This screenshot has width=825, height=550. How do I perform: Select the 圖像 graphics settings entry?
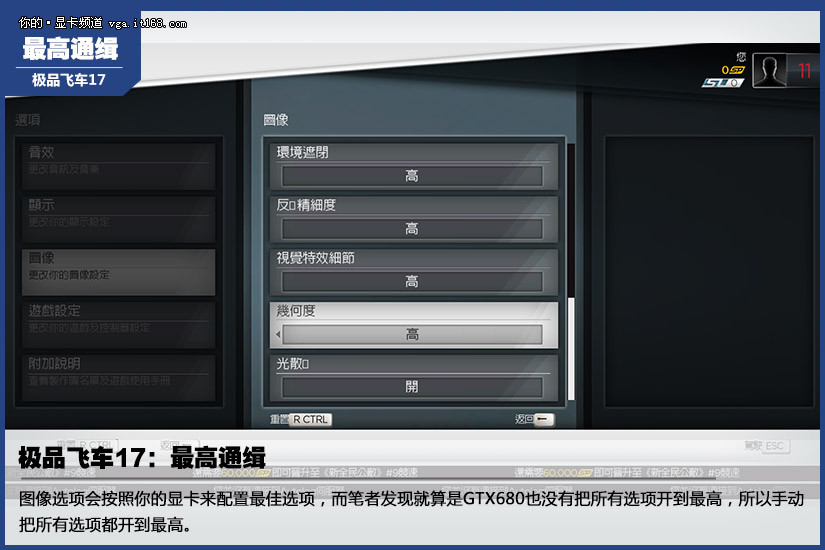pyautogui.click(x=118, y=272)
